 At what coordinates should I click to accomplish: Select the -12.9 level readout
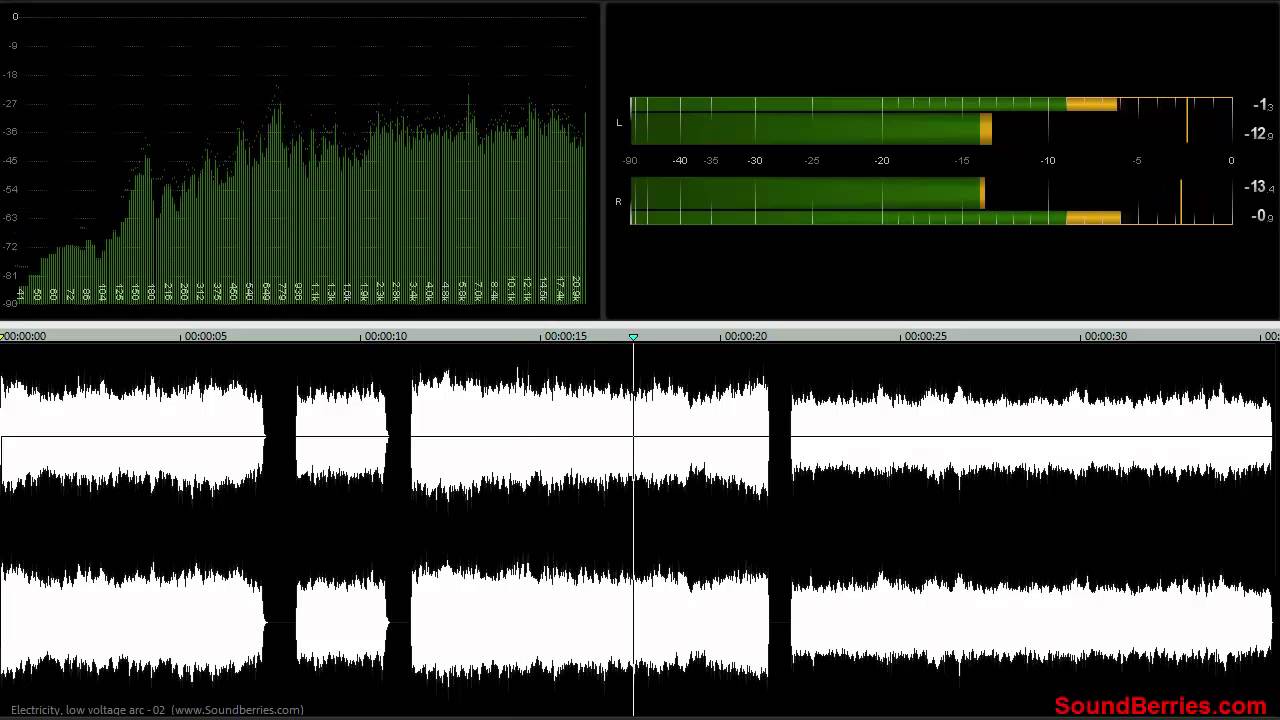[1258, 134]
